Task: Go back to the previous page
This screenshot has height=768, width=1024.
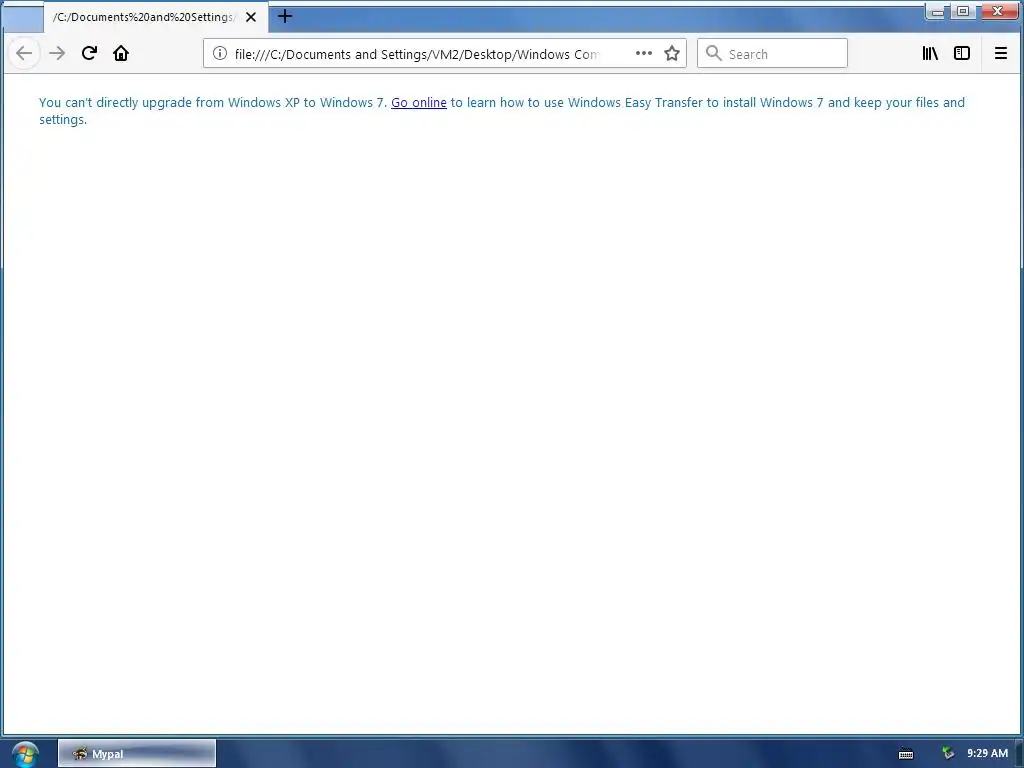Action: tap(24, 54)
